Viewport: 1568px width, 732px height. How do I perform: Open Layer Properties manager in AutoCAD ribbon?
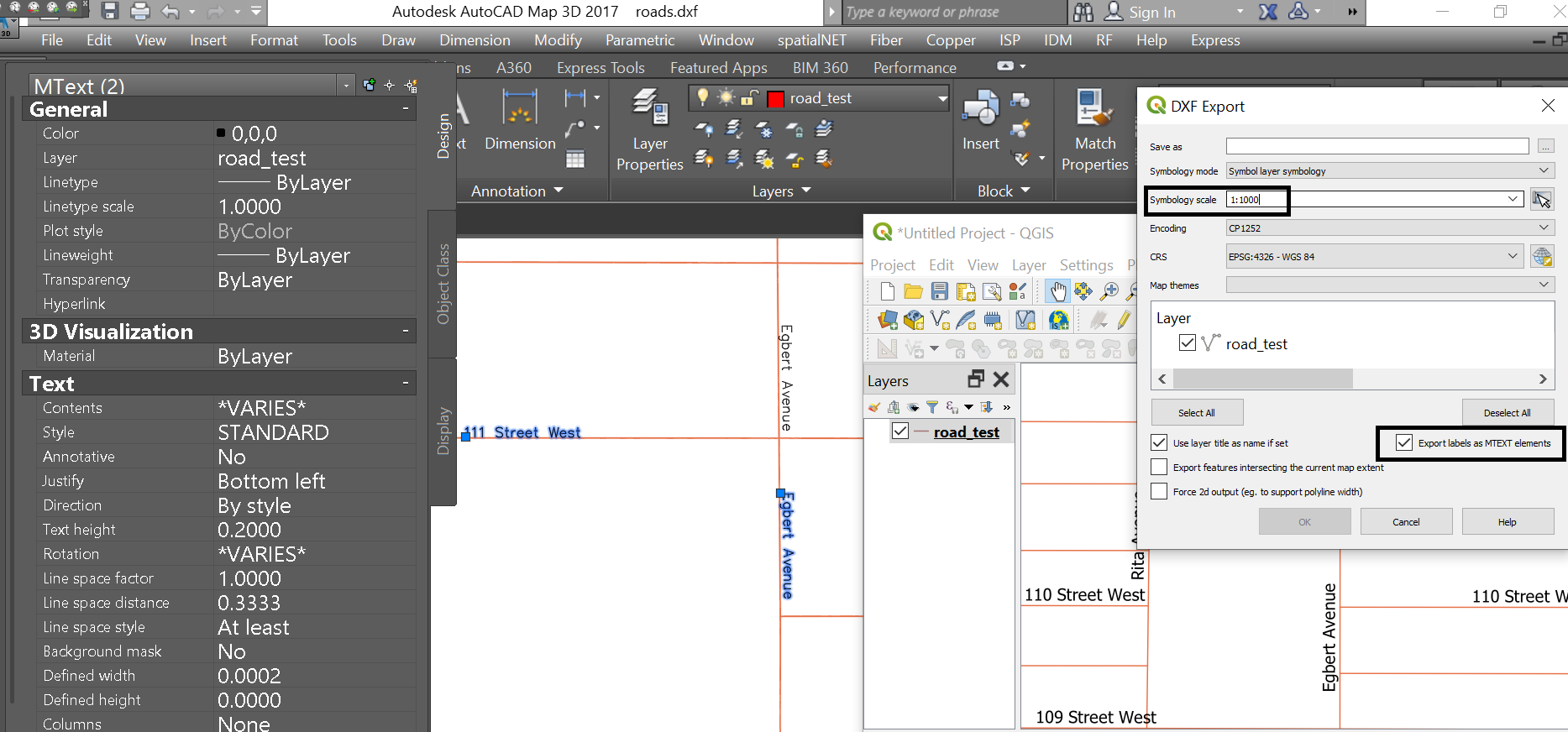click(650, 130)
